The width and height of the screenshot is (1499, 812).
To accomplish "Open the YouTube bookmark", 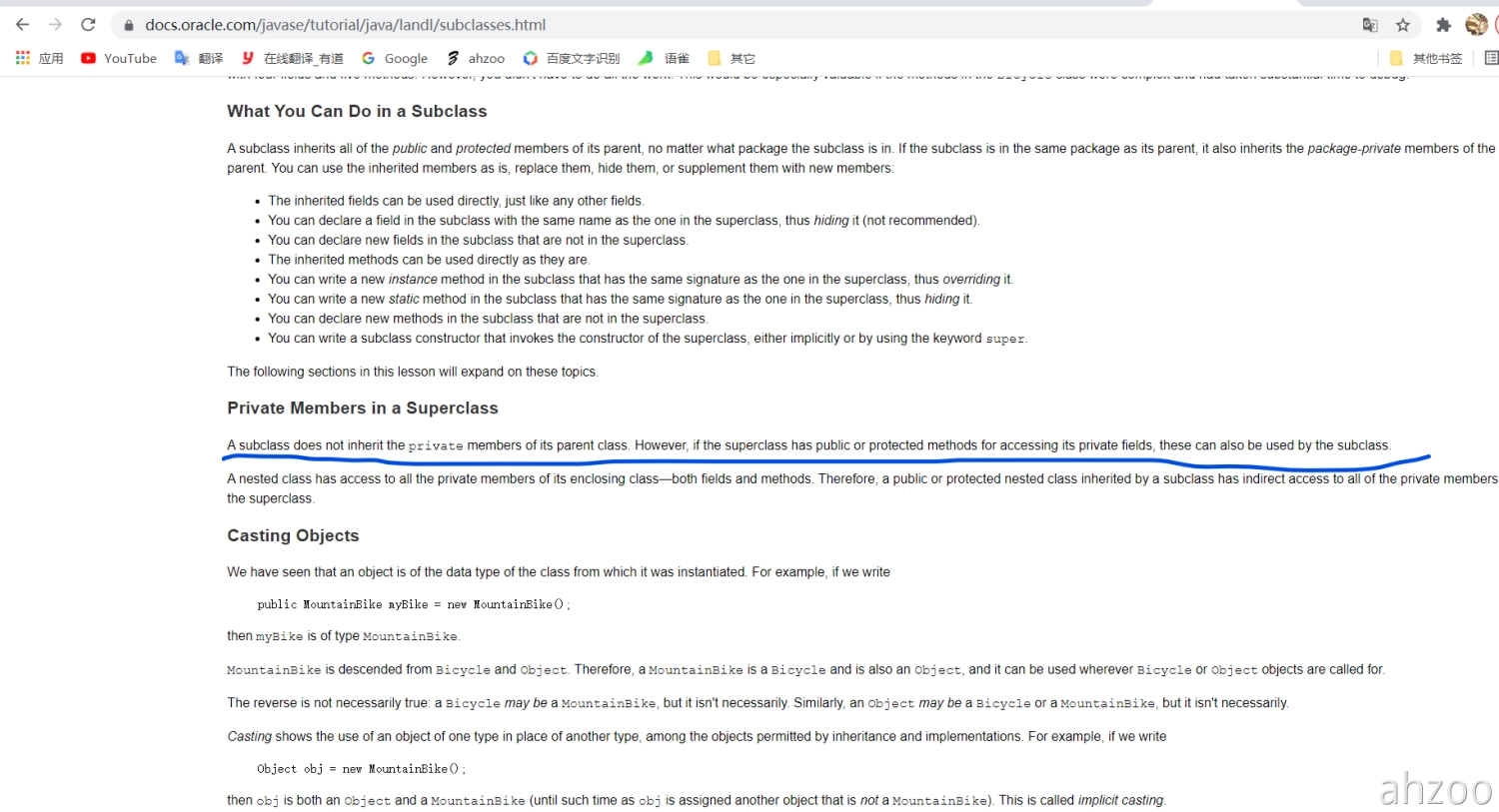I will click(119, 58).
